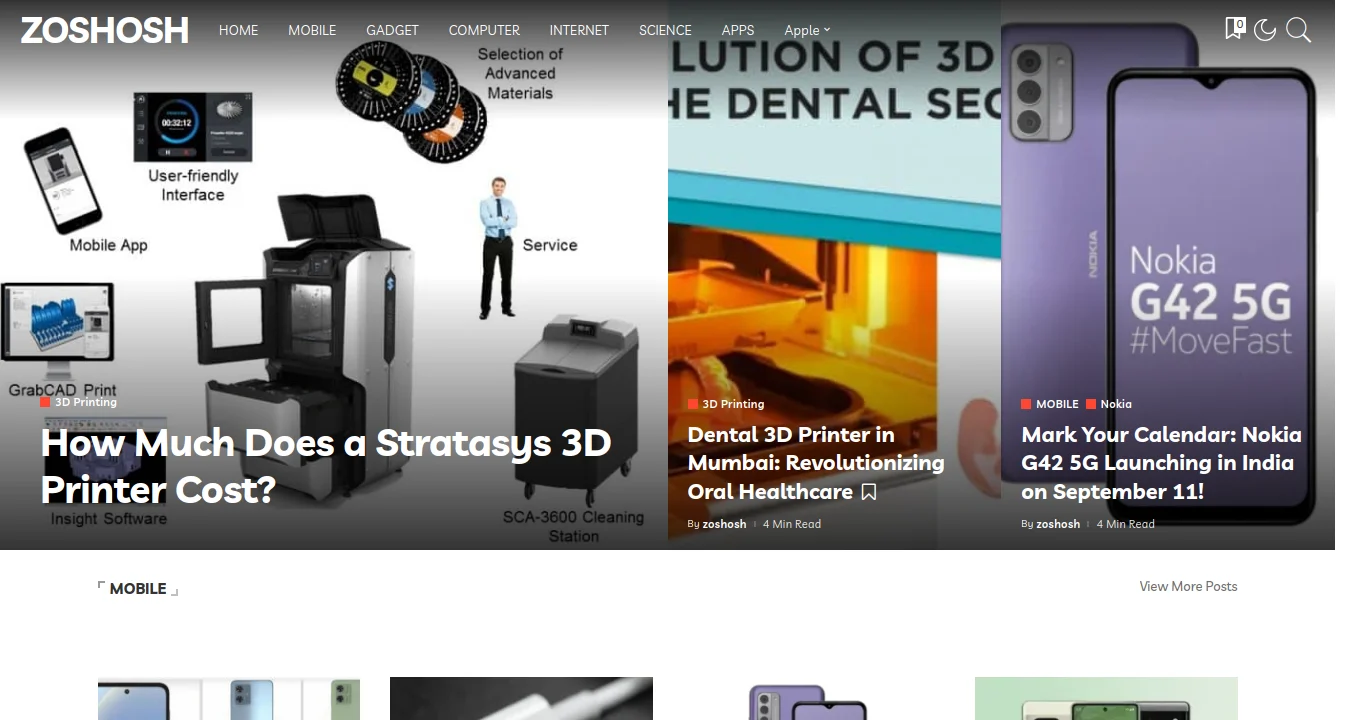Open the COMPUTER navigation link
1367x720 pixels.
pyautogui.click(x=484, y=30)
